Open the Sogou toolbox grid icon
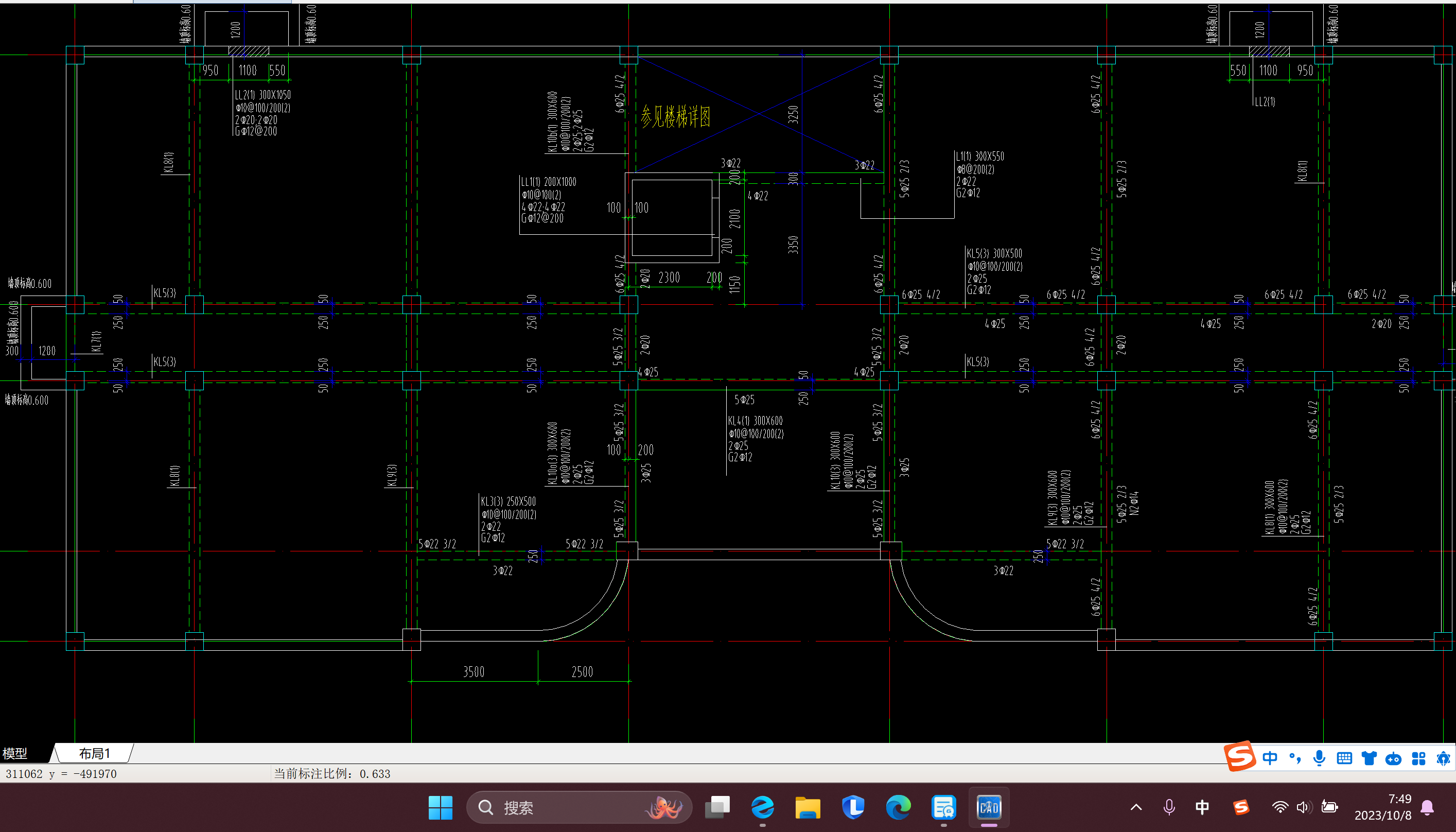1456x832 pixels. [1418, 758]
